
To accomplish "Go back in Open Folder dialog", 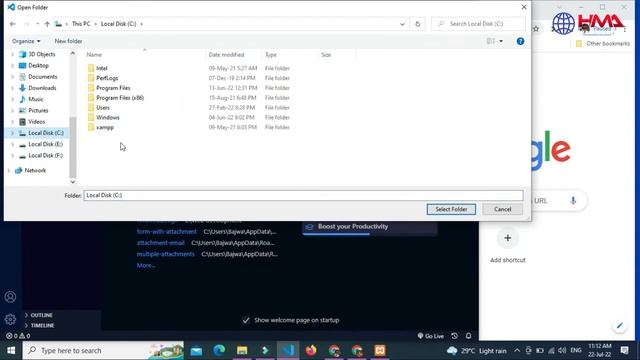I will [13, 24].
